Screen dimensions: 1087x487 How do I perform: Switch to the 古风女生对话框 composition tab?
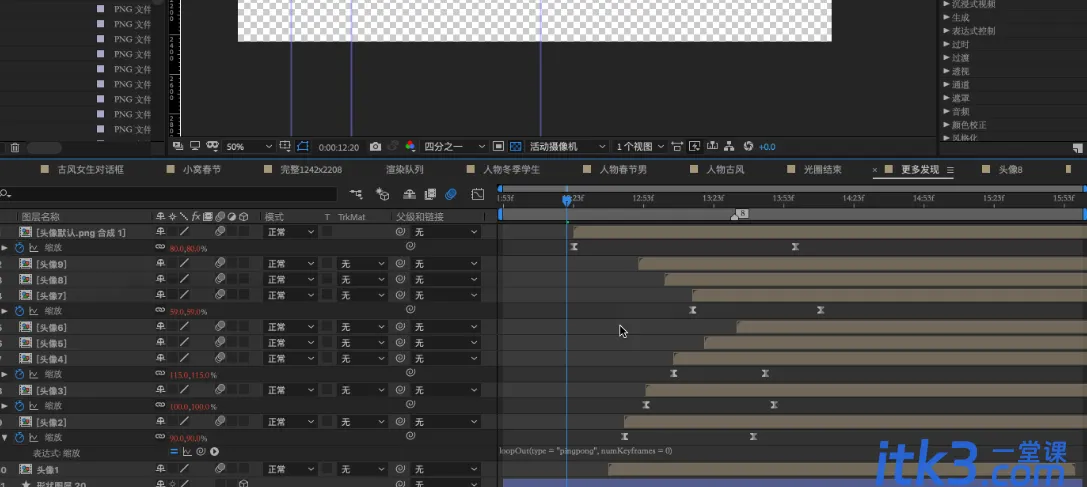91,169
